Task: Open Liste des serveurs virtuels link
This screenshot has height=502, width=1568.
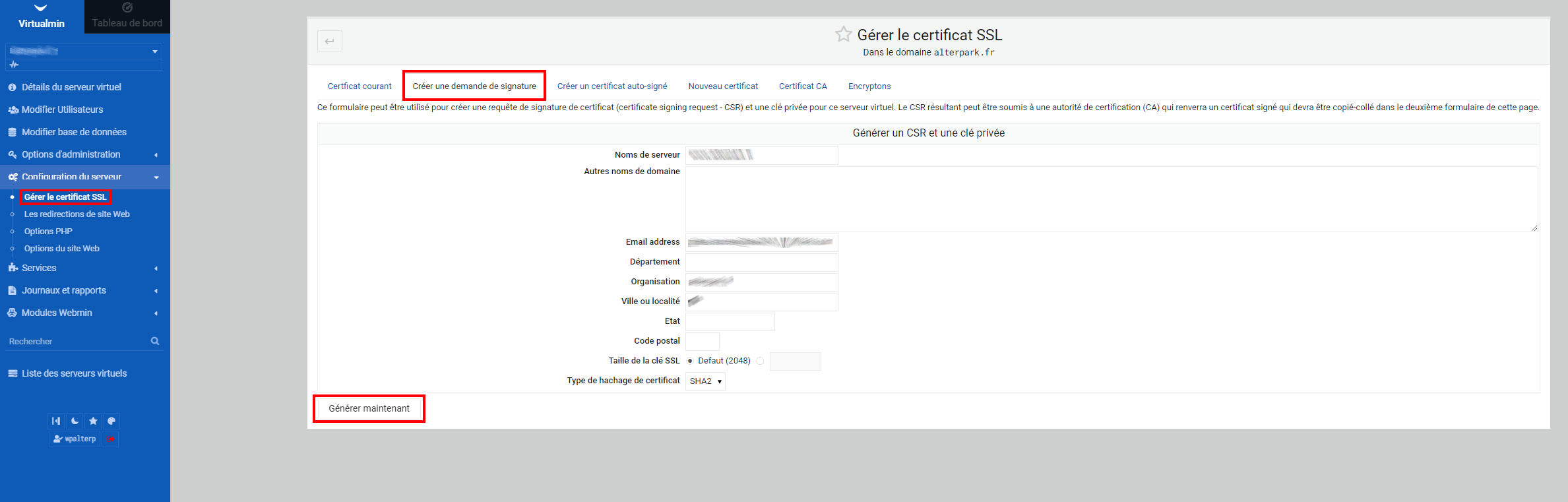Action: (x=74, y=373)
